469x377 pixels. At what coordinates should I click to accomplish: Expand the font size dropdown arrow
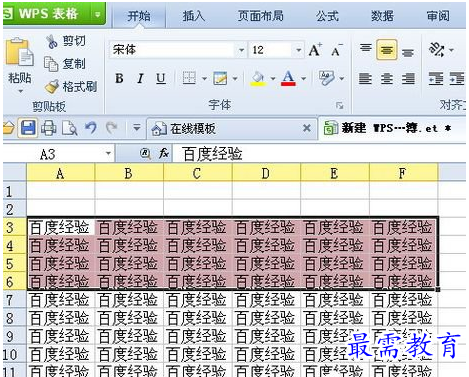point(299,50)
